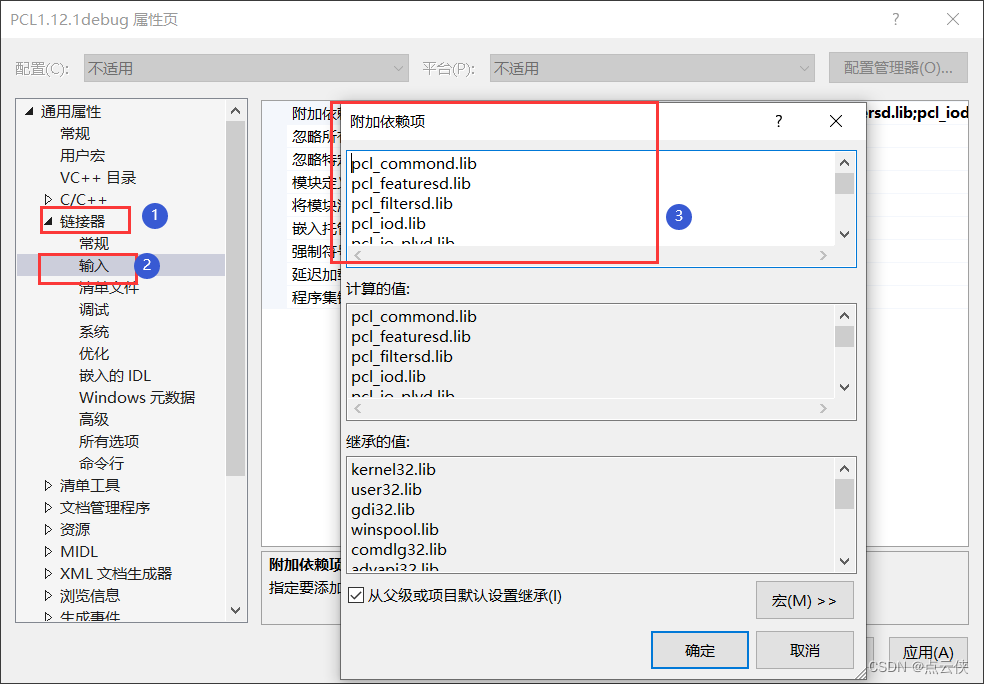Select 调试 under 链接器
Image resolution: width=984 pixels, height=684 pixels.
click(x=94, y=309)
